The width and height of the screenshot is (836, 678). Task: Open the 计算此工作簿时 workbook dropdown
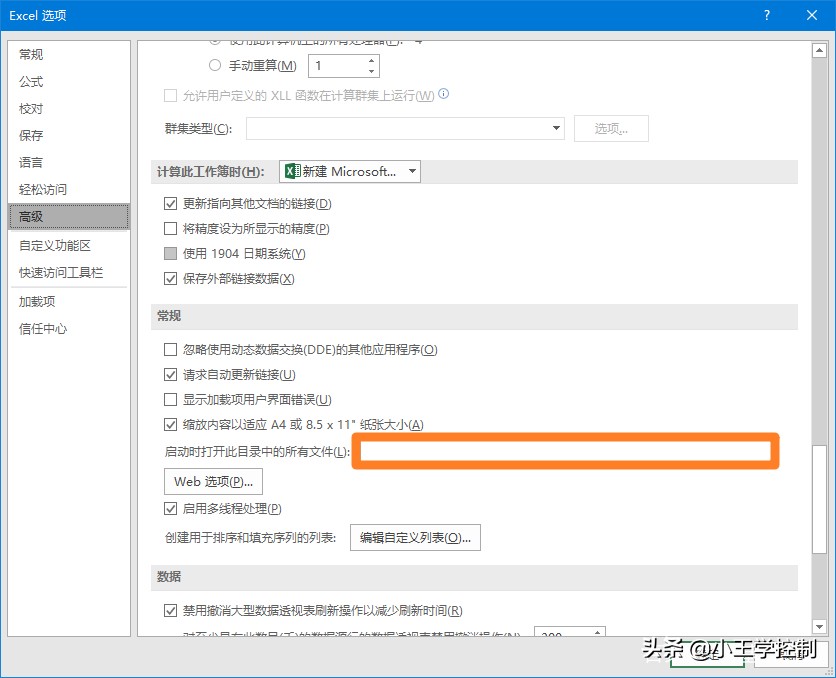point(412,171)
